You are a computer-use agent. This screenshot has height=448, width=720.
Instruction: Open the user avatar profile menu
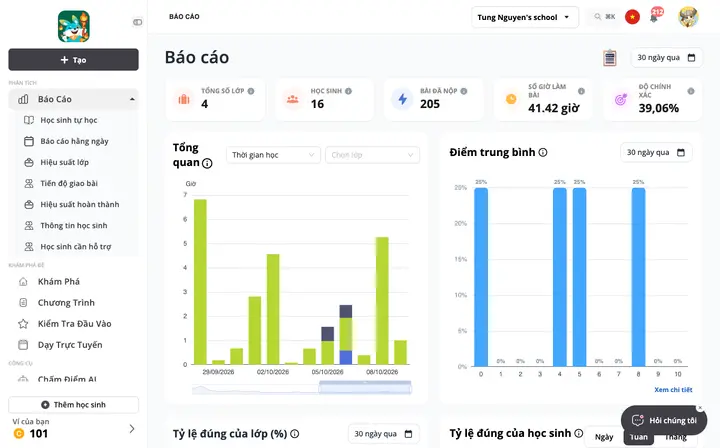click(x=688, y=17)
